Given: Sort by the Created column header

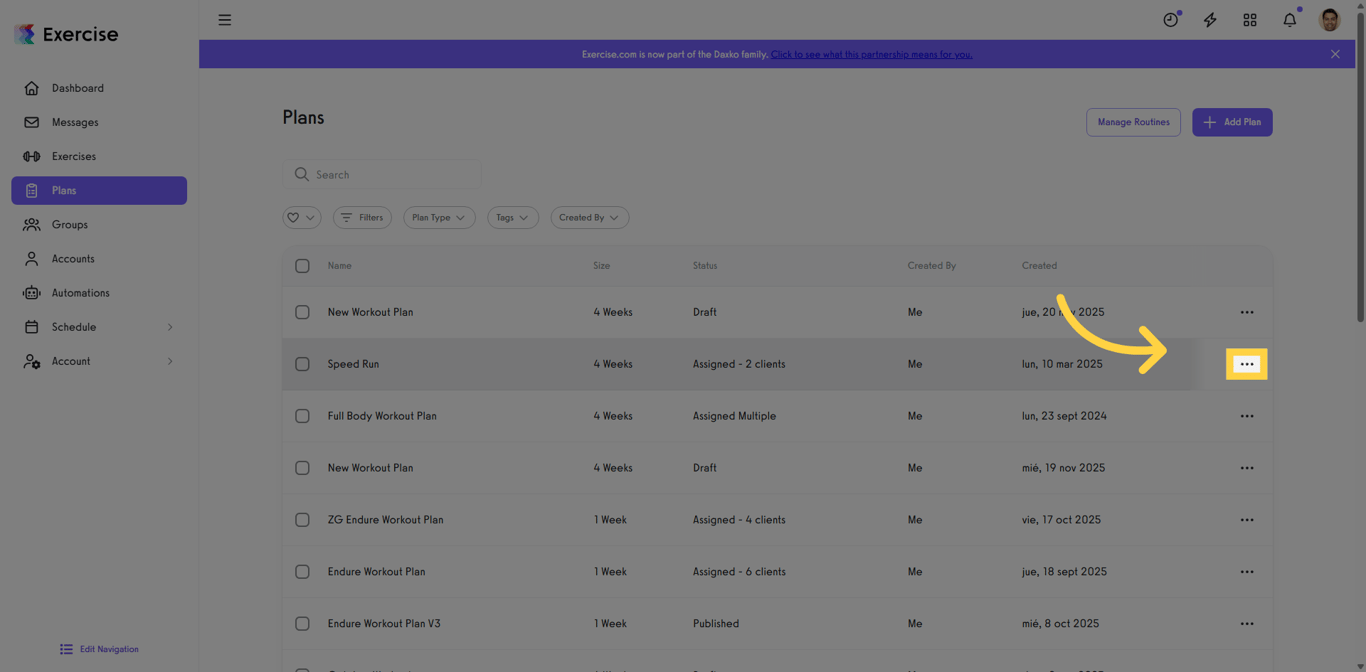Looking at the screenshot, I should click(1039, 266).
